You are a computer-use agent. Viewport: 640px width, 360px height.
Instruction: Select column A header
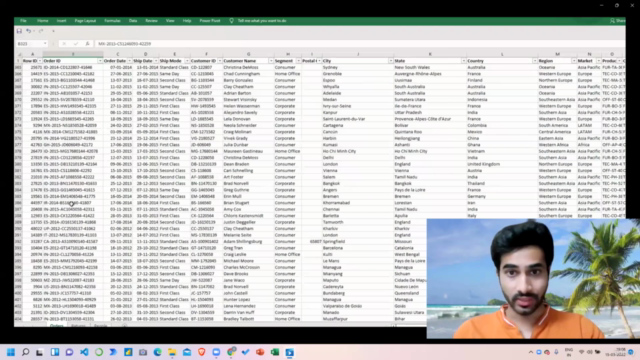click(x=32, y=54)
